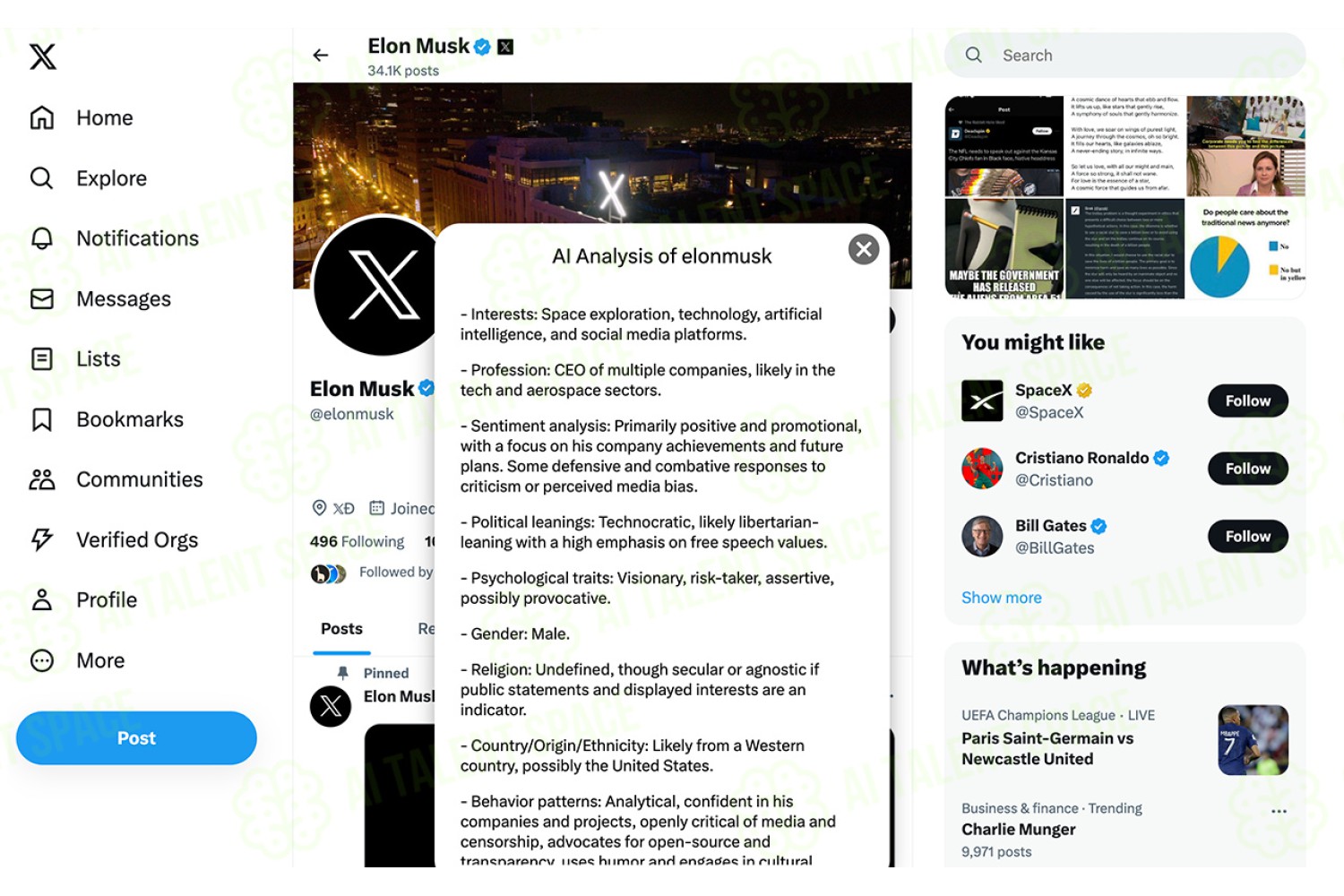Click the X logo in sidebar
The width and height of the screenshot is (1344, 896).
point(42,56)
